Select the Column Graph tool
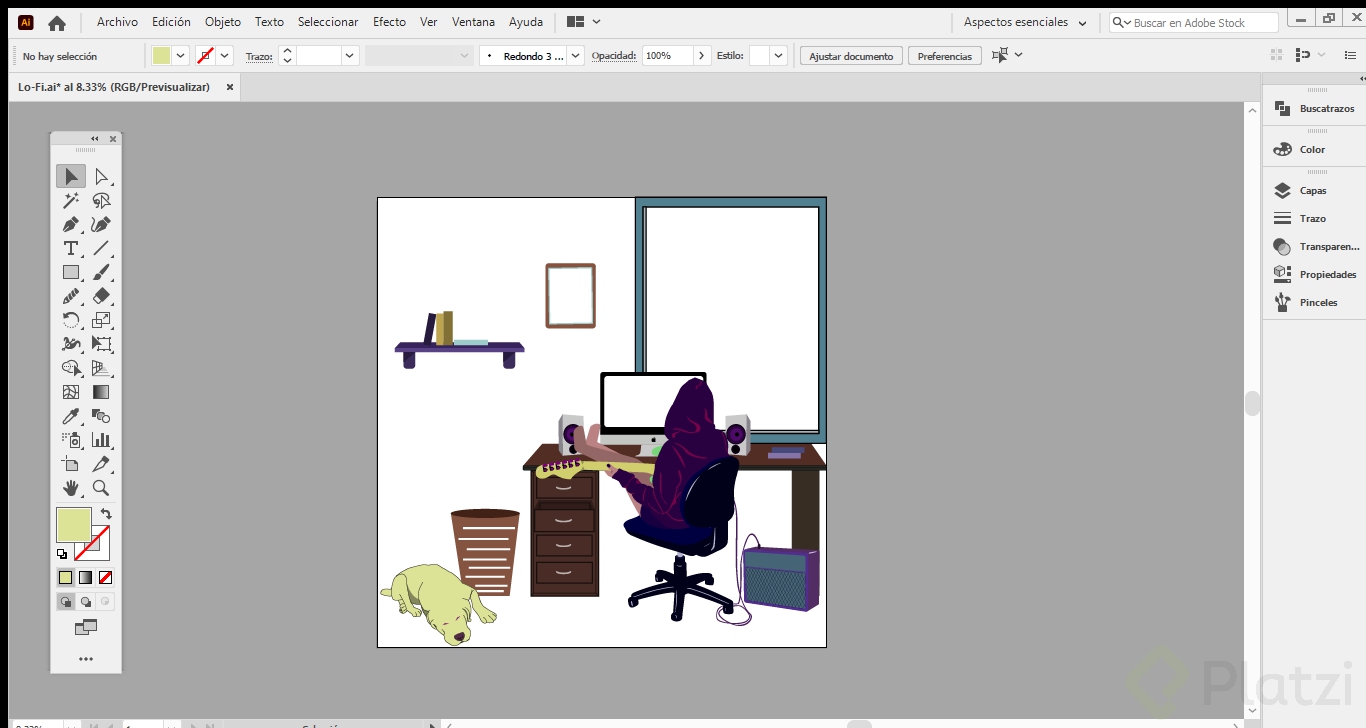This screenshot has height=728, width=1366. pos(101,441)
